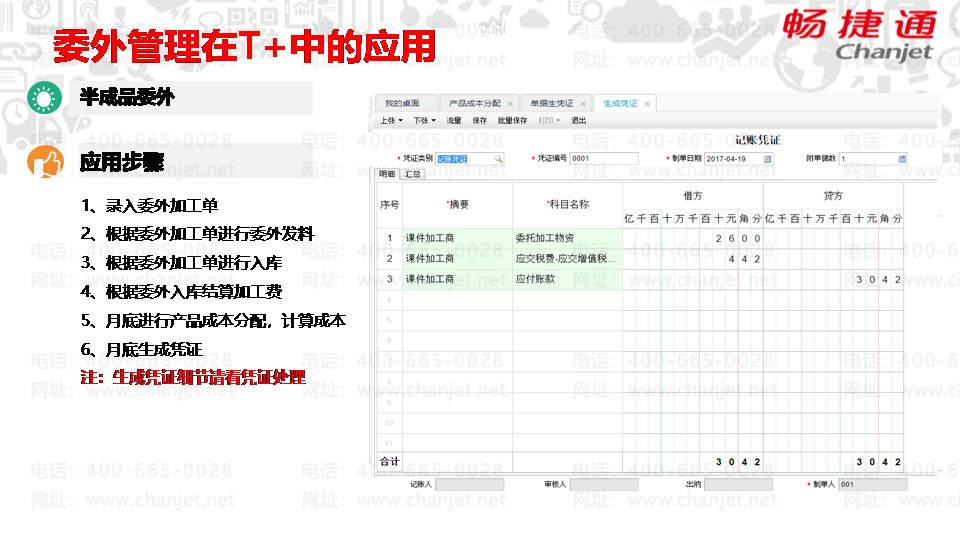Click the 借方 column header
Image resolution: width=960 pixels, height=540 pixels.
pos(692,196)
